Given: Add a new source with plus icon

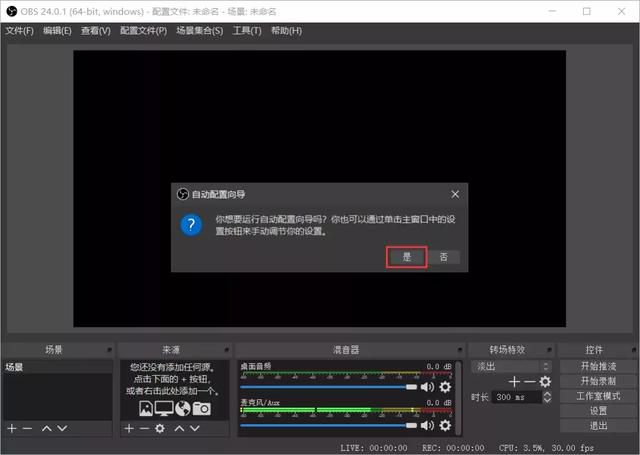Looking at the screenshot, I should [129, 428].
